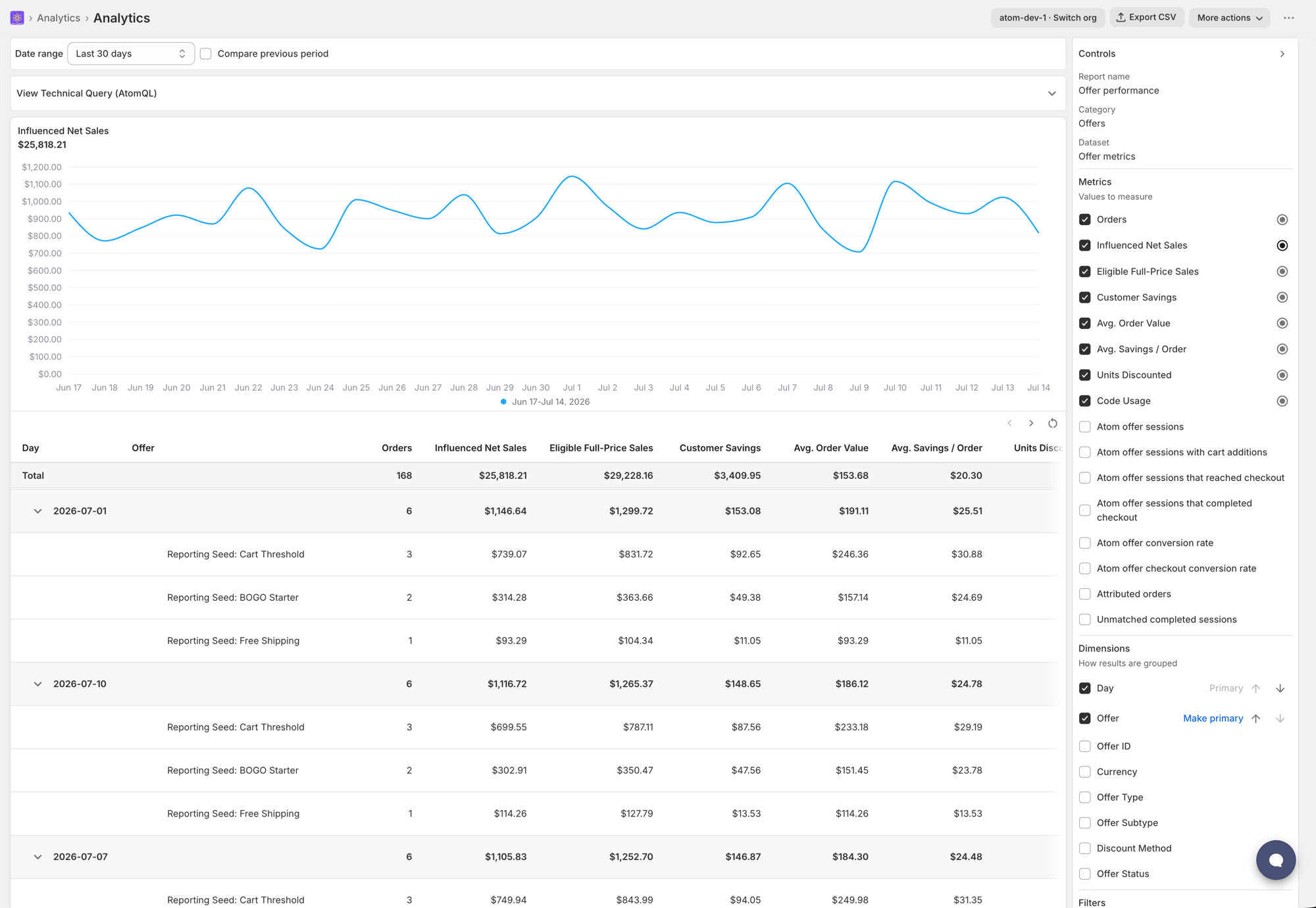Image resolution: width=1316 pixels, height=908 pixels.
Task: Click Export CSV button
Action: click(x=1147, y=17)
